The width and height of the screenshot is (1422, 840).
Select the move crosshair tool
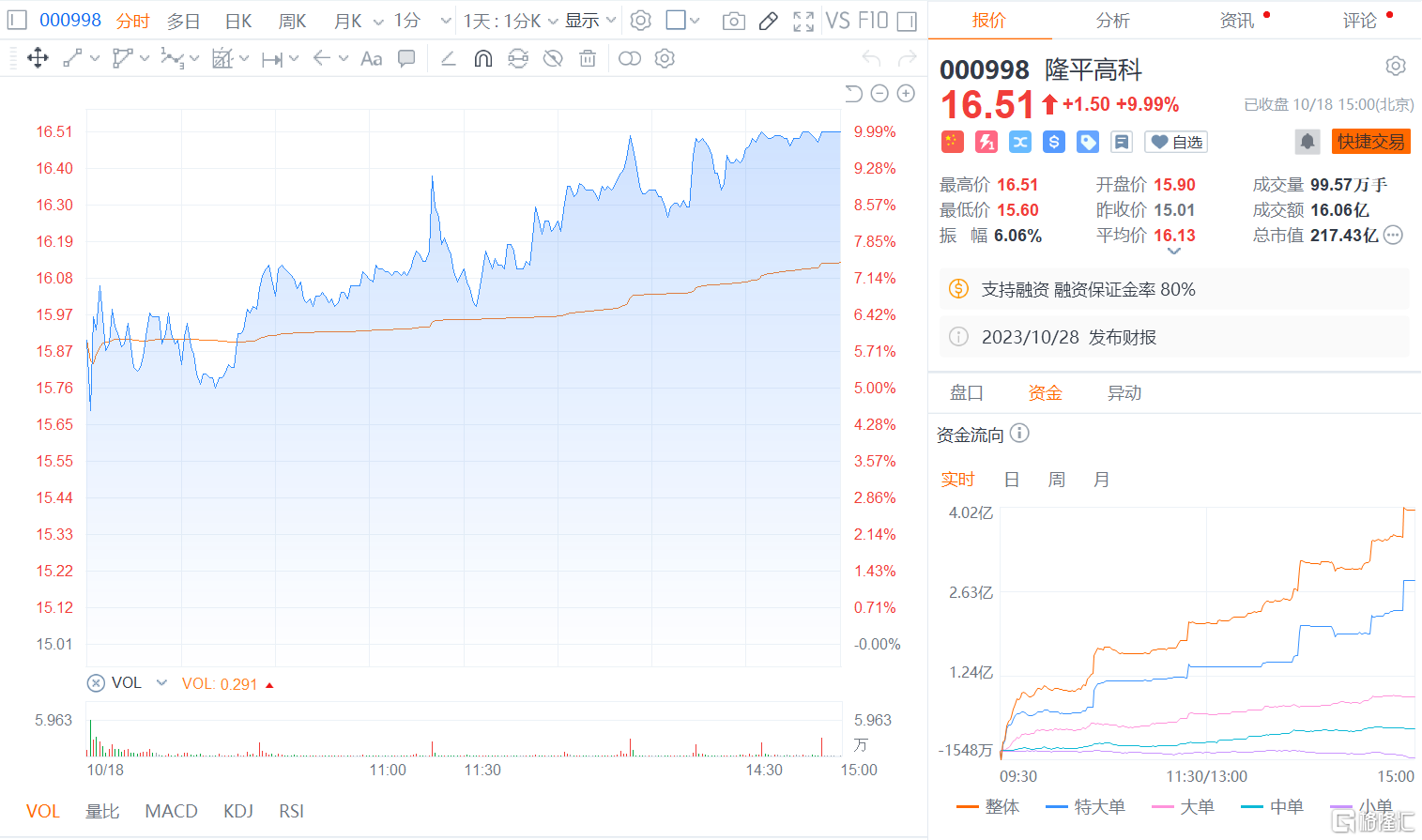38,58
